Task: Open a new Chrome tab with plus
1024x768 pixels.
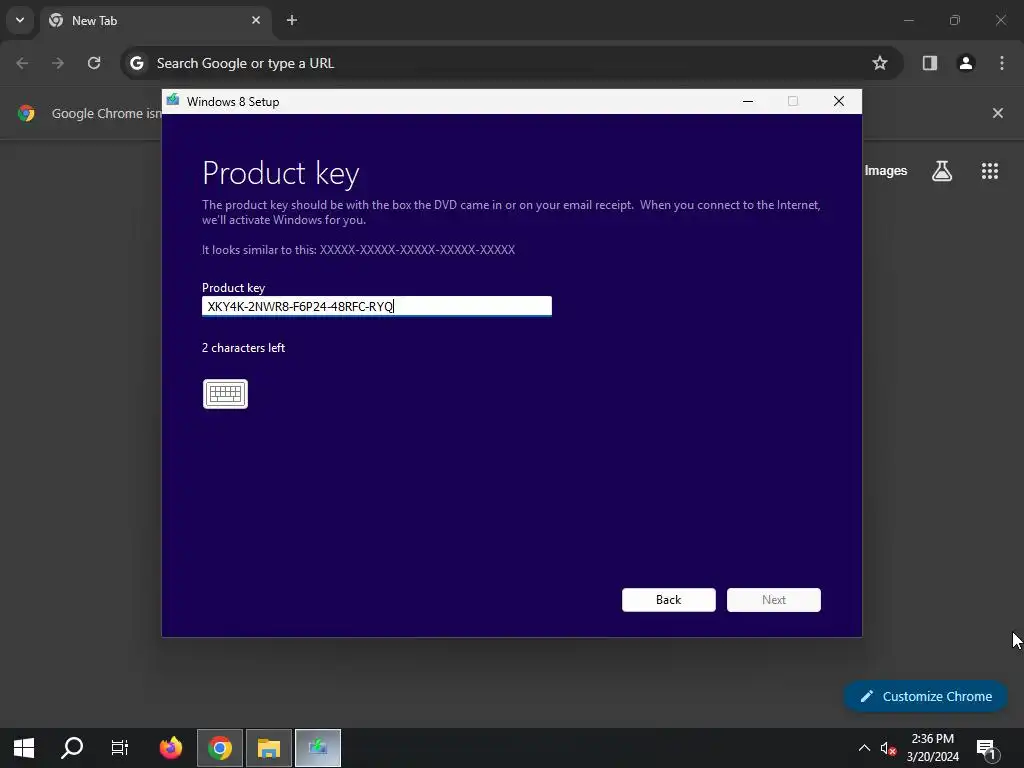Action: point(292,20)
